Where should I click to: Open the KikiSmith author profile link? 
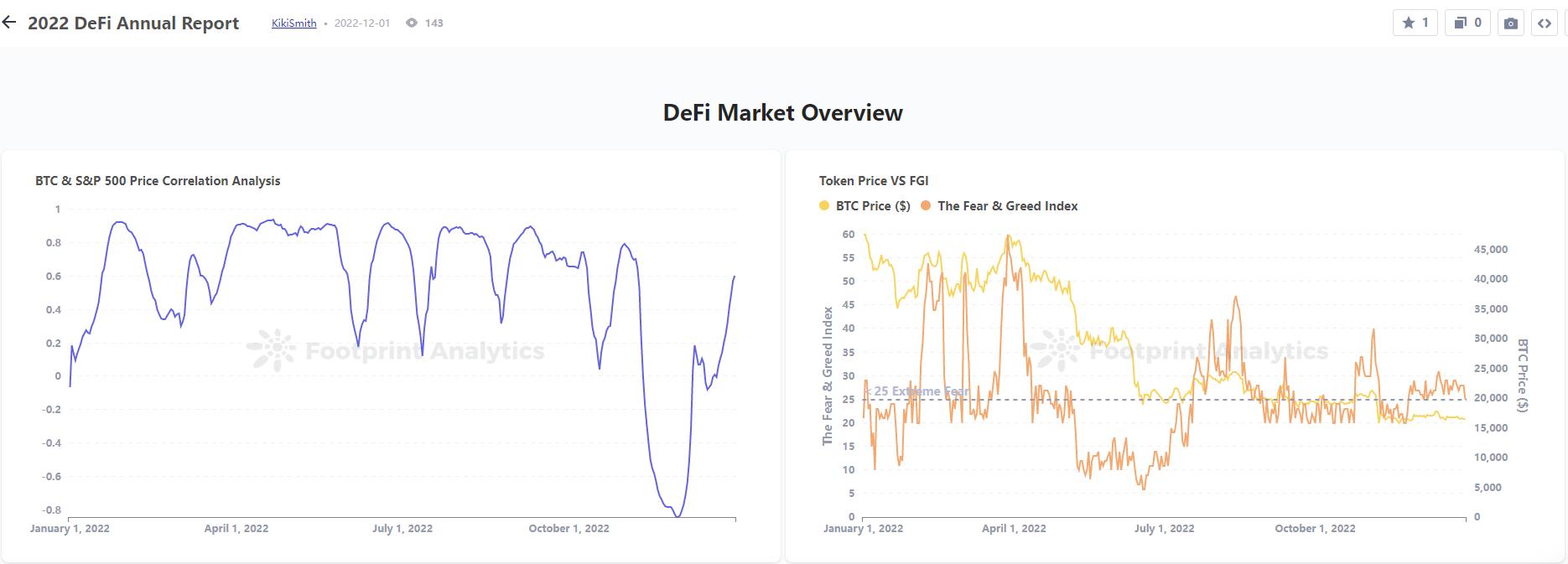click(x=293, y=23)
